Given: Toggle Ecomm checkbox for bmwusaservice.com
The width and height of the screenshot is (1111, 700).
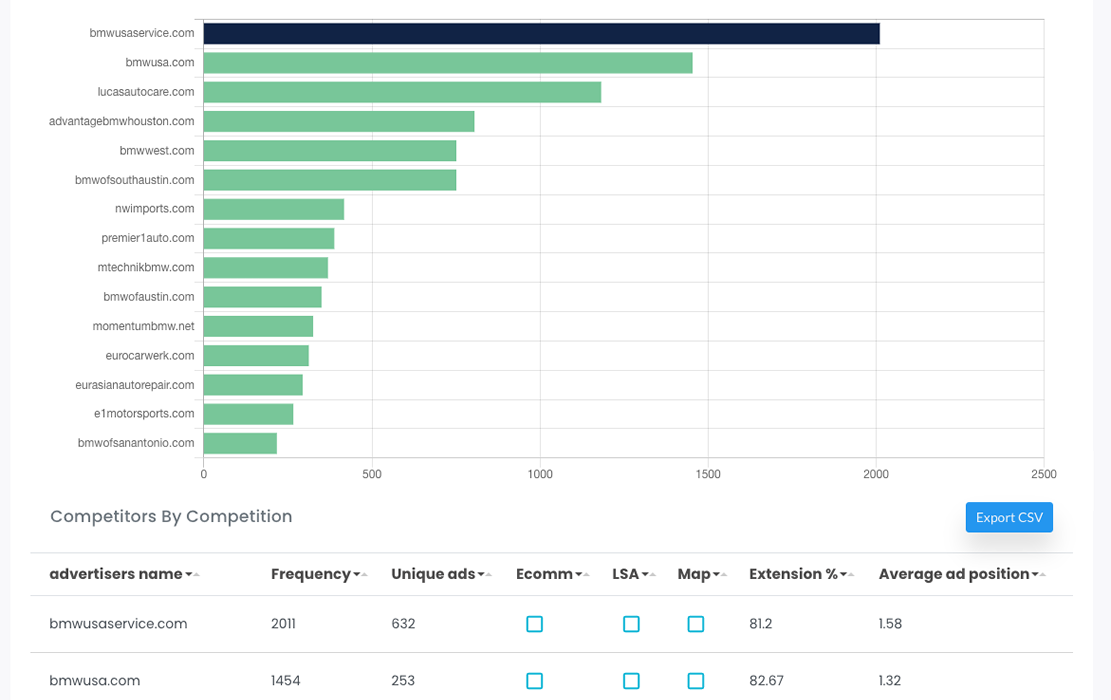Looking at the screenshot, I should click(x=535, y=624).
